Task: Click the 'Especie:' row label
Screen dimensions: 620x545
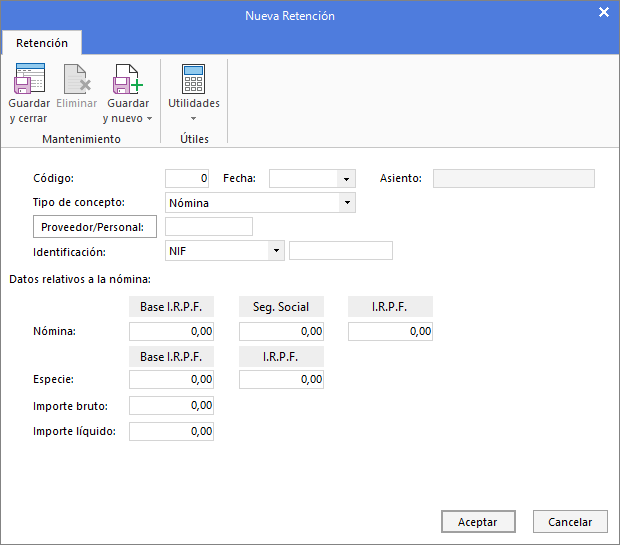Action: pyautogui.click(x=53, y=379)
